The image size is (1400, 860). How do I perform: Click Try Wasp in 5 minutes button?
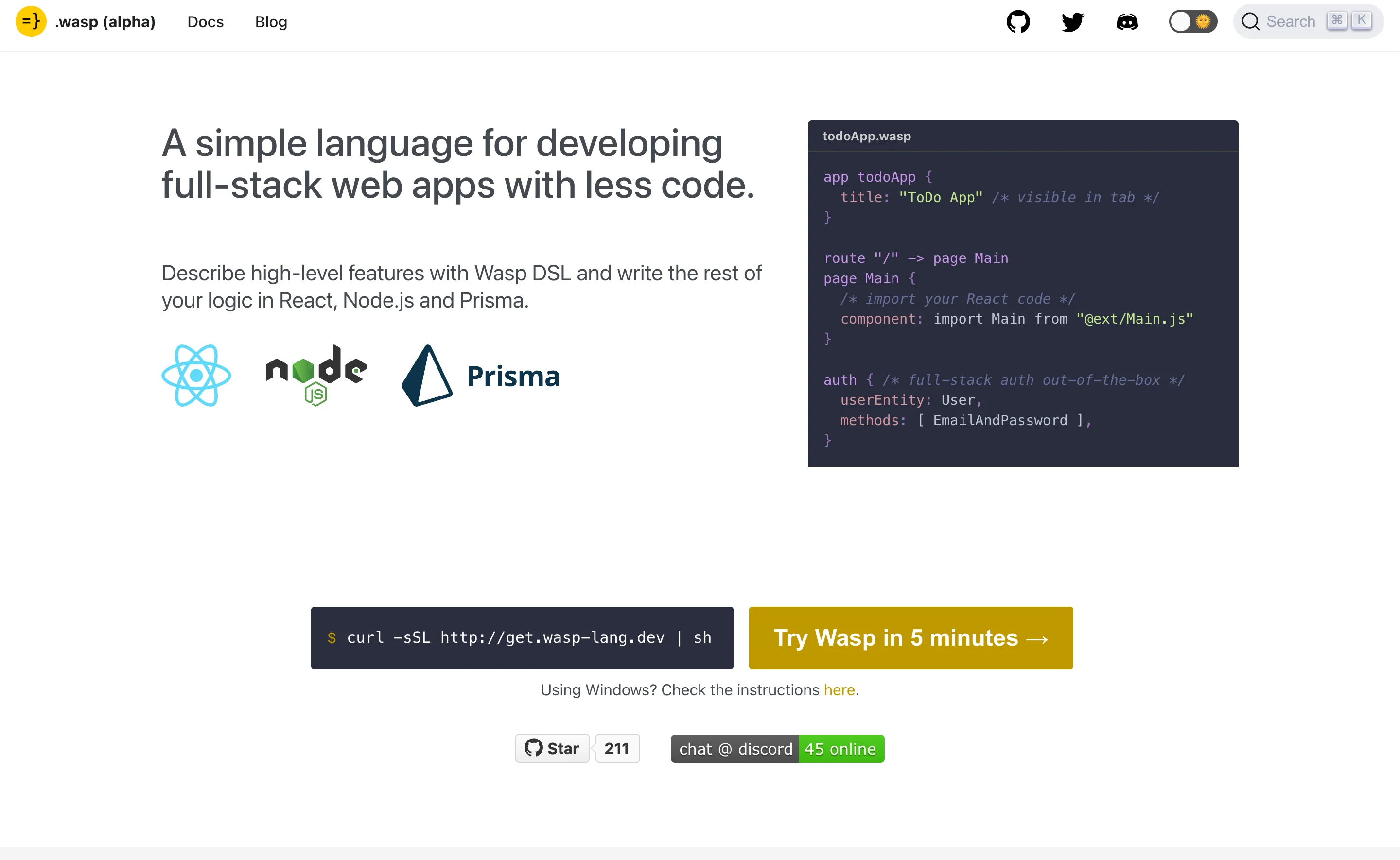[x=911, y=637]
